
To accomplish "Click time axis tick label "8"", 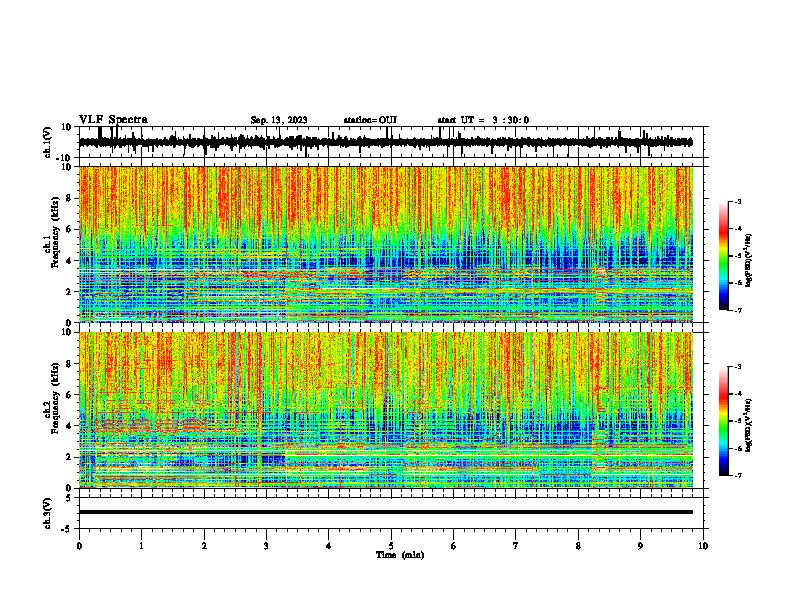I will pyautogui.click(x=578, y=546).
